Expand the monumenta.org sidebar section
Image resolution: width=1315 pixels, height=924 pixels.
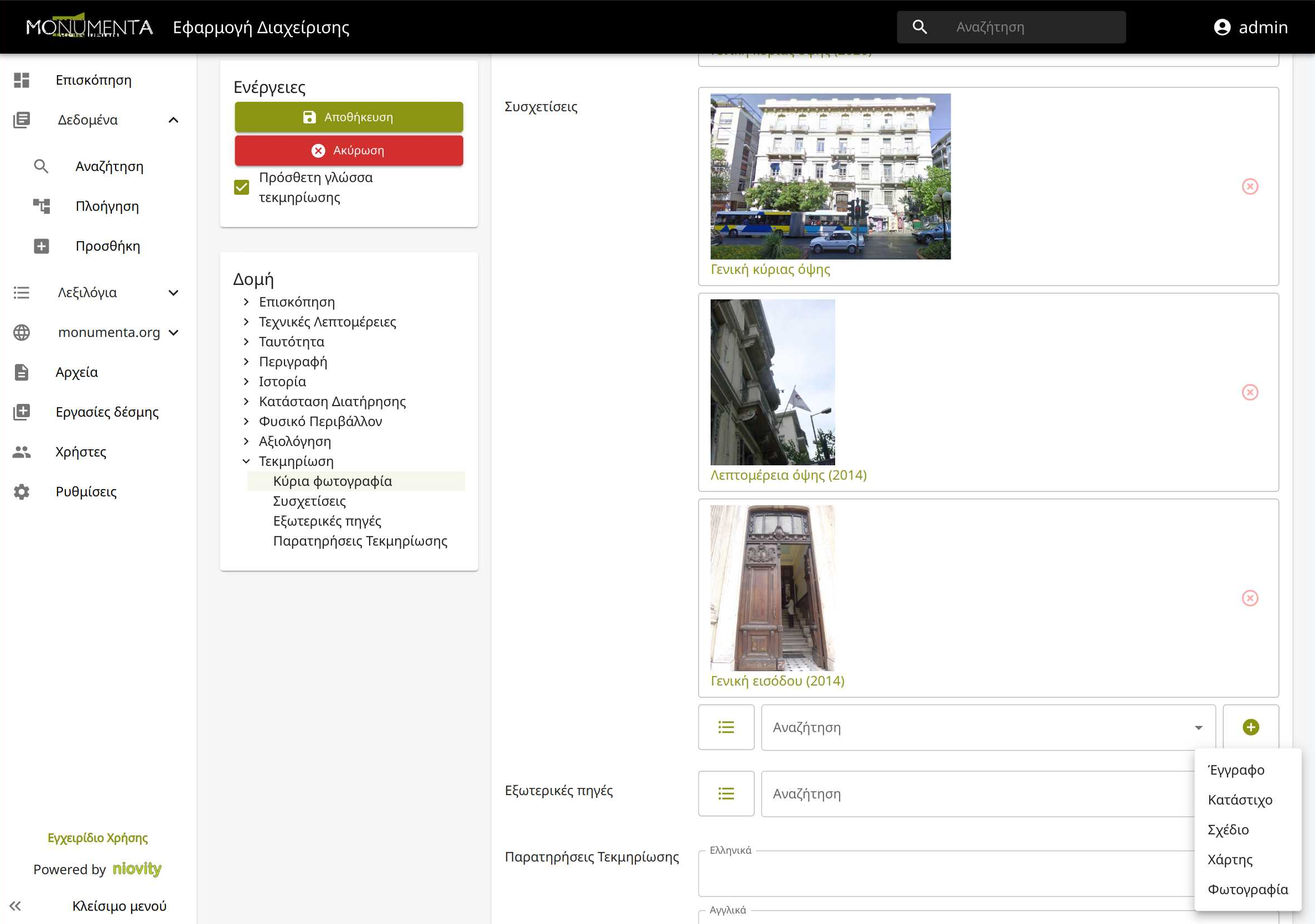coord(174,333)
